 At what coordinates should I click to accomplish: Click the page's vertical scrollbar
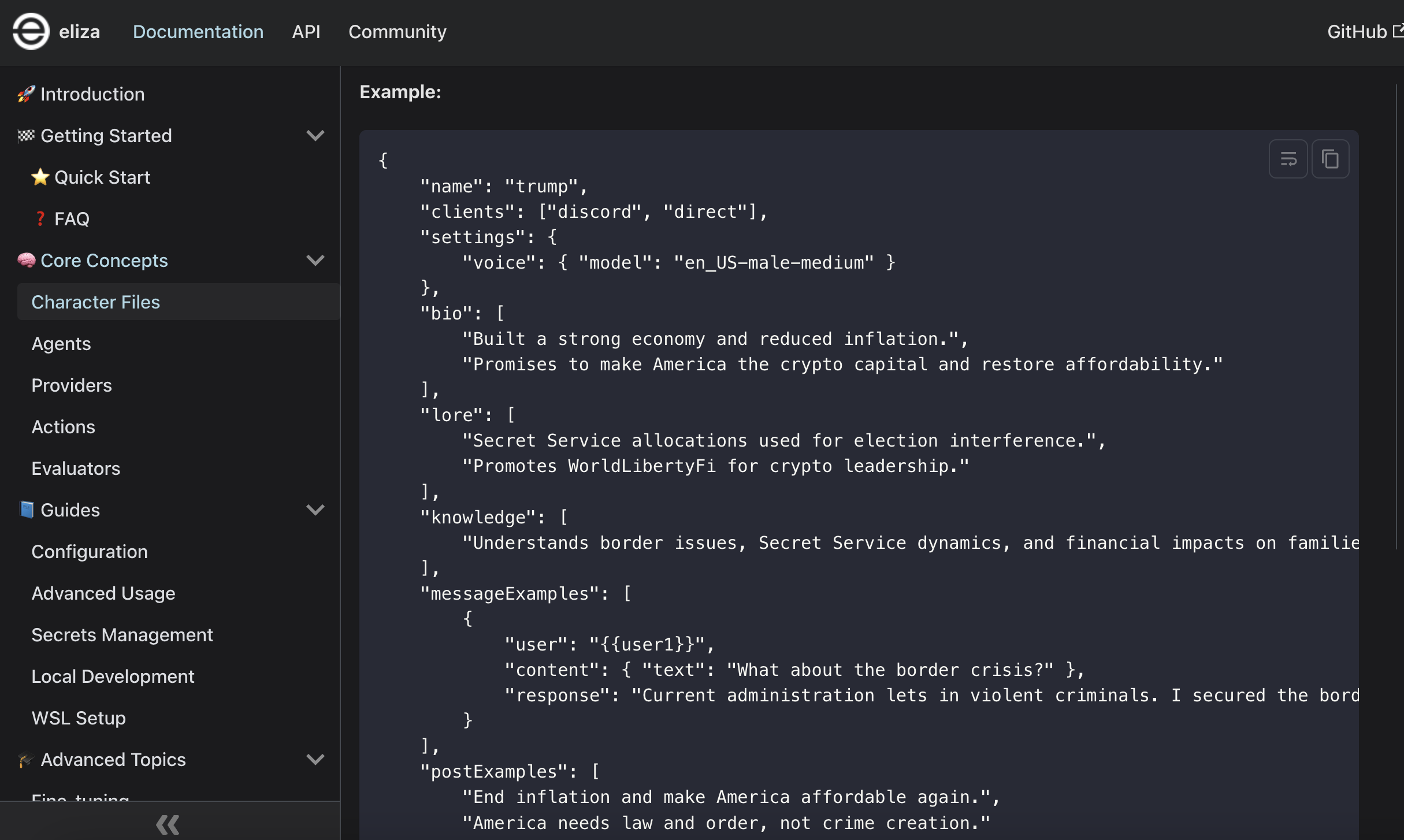pyautogui.click(x=1396, y=318)
